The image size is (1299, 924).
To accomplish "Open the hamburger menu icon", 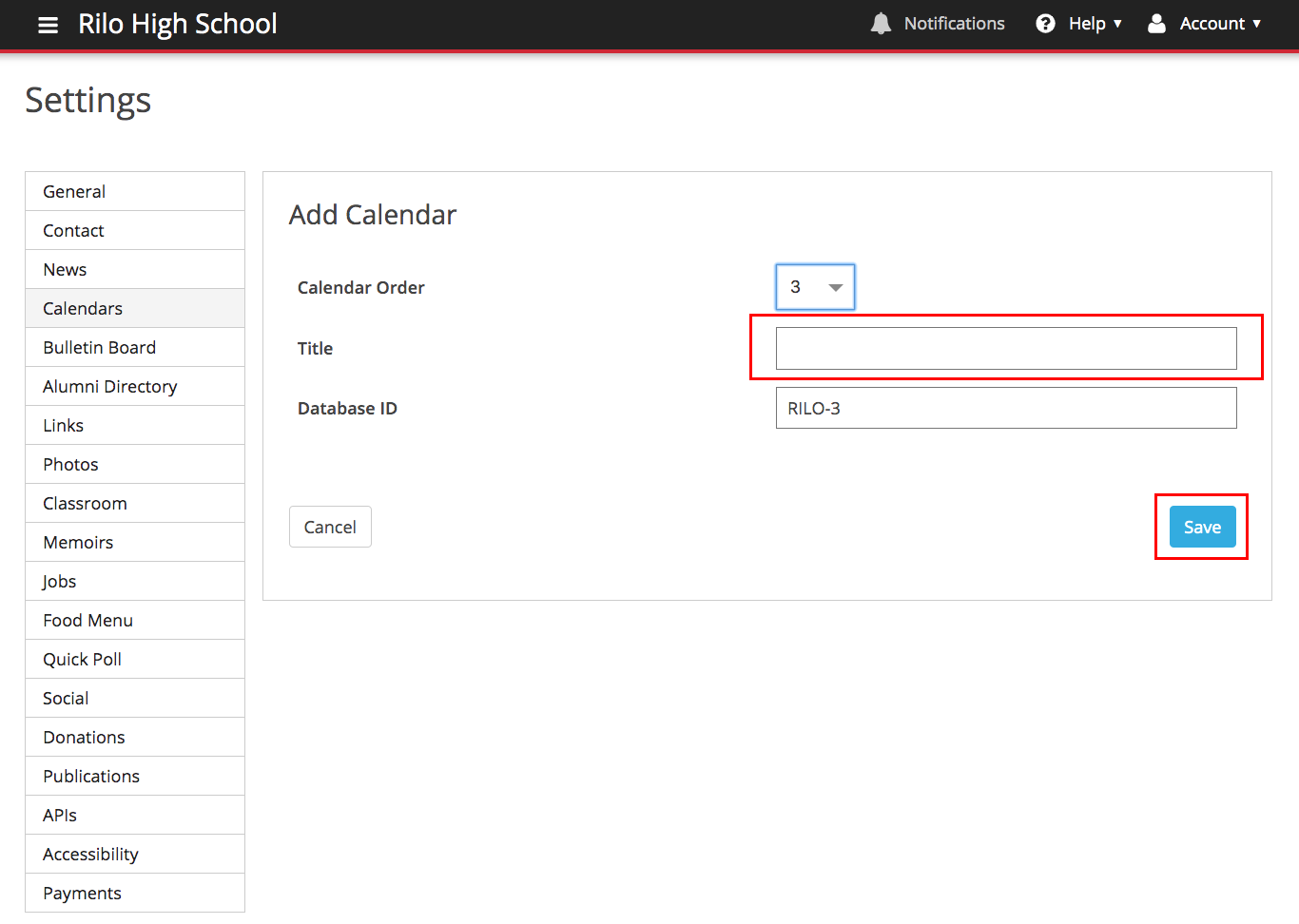I will [48, 25].
